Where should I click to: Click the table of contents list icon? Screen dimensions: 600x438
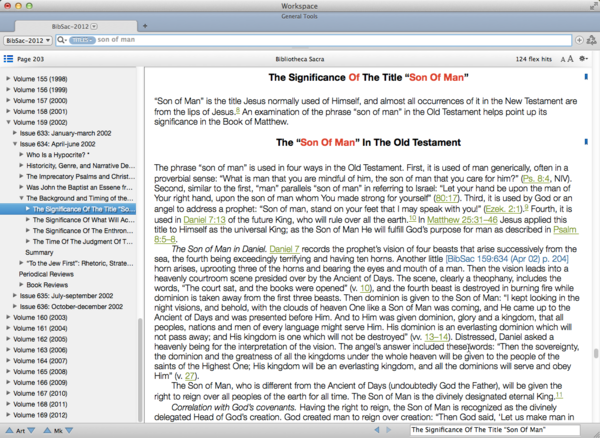pos(9,60)
